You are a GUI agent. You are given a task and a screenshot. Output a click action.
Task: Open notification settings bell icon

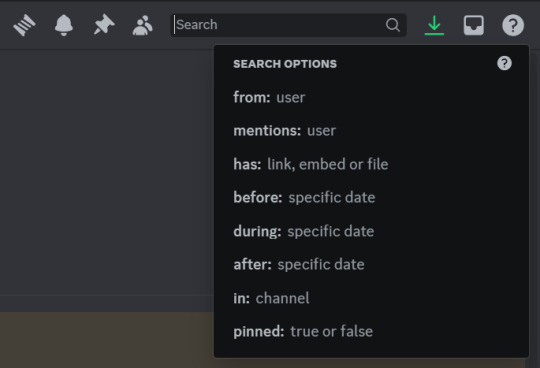click(x=64, y=25)
